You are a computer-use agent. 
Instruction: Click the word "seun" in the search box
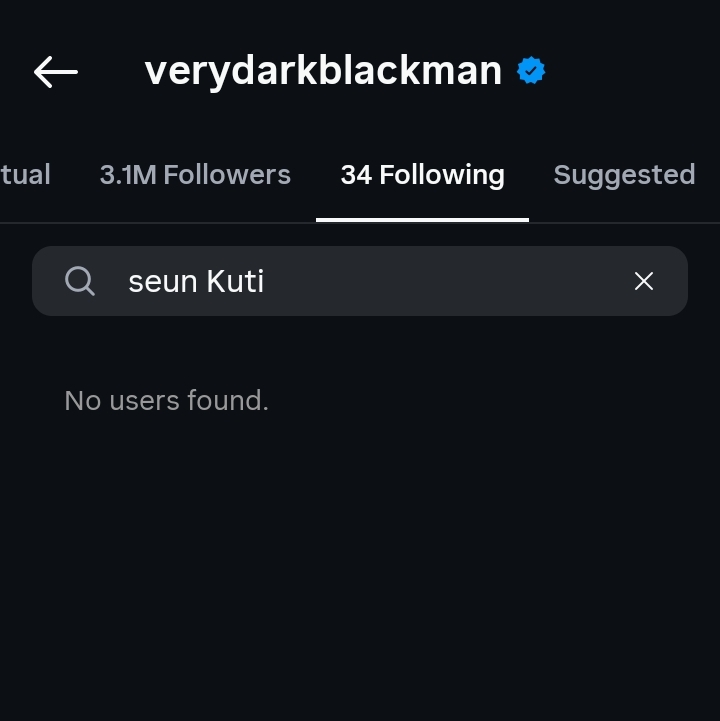point(163,281)
